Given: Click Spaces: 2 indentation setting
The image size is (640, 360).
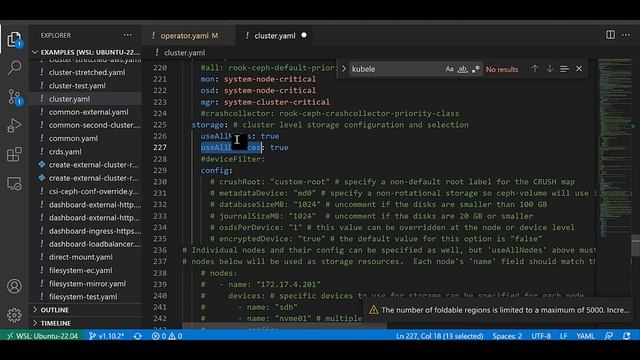Looking at the screenshot, I should pyautogui.click(x=507, y=336).
